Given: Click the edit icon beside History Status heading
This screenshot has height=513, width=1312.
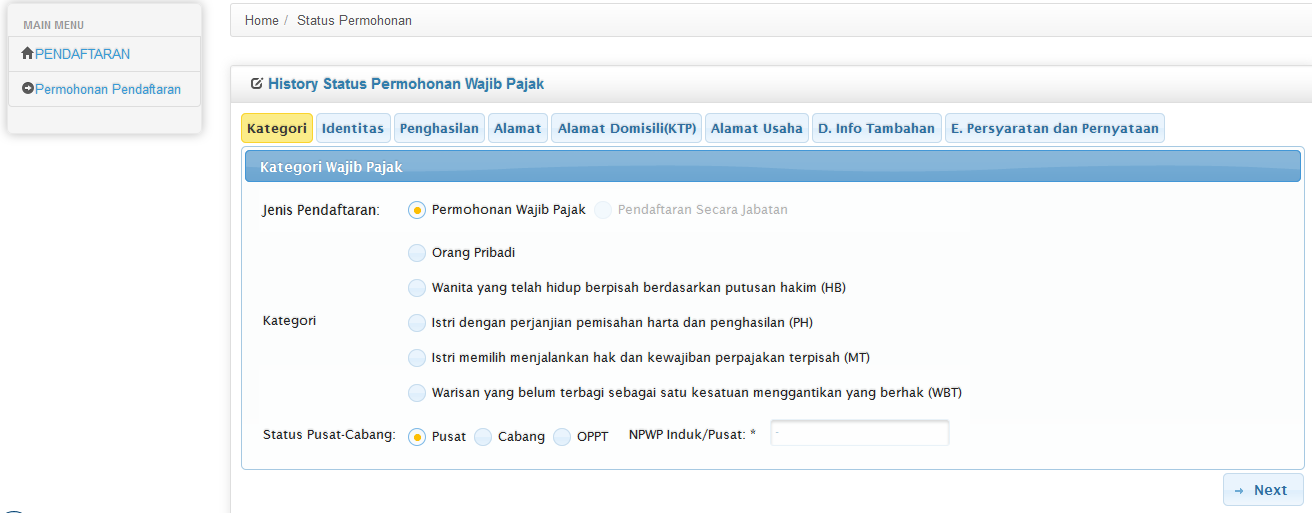Looking at the screenshot, I should 257,84.
